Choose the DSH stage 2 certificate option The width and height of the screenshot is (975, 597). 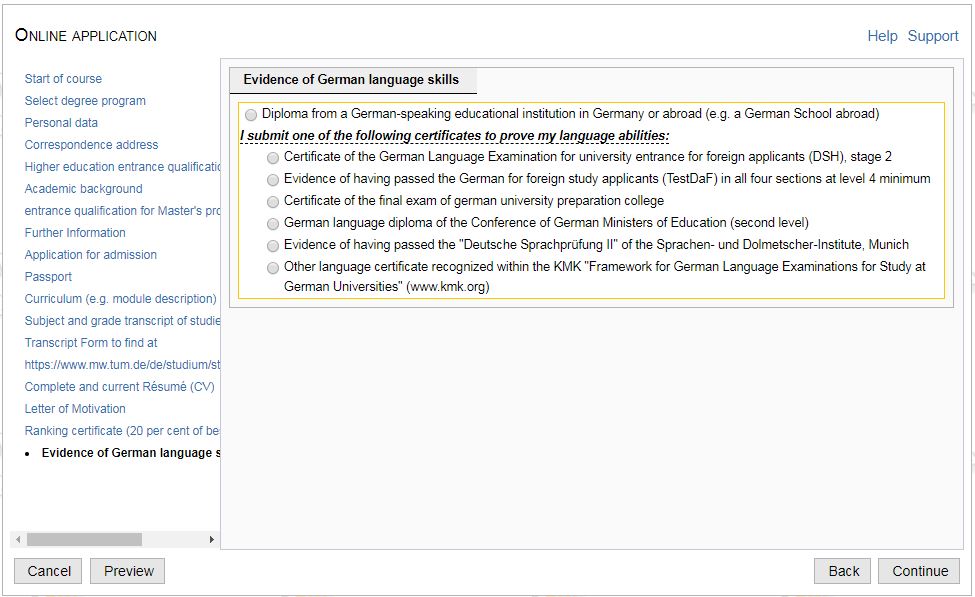coord(273,158)
